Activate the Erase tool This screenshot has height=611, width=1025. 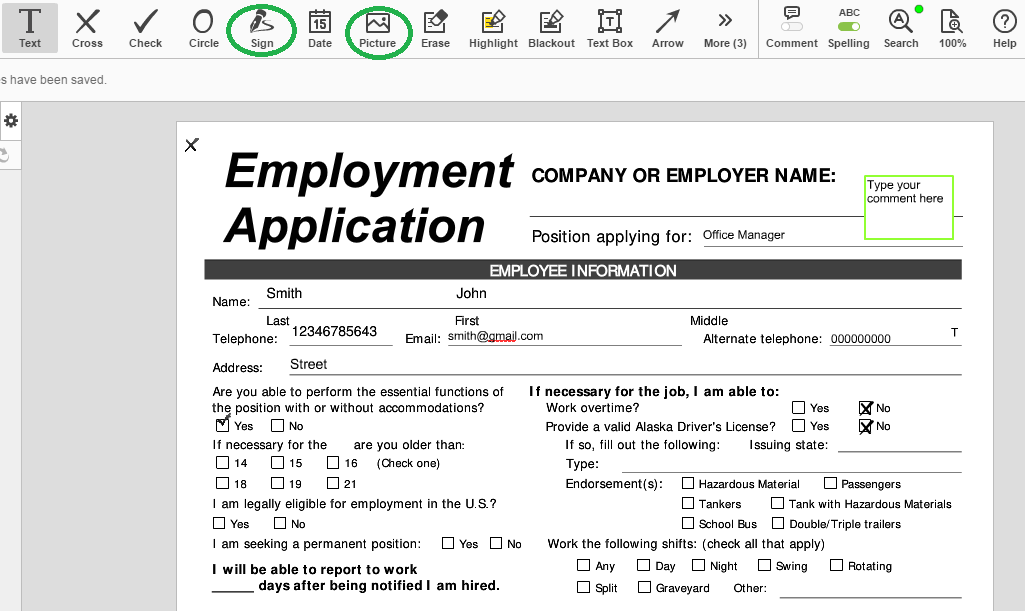coord(435,28)
